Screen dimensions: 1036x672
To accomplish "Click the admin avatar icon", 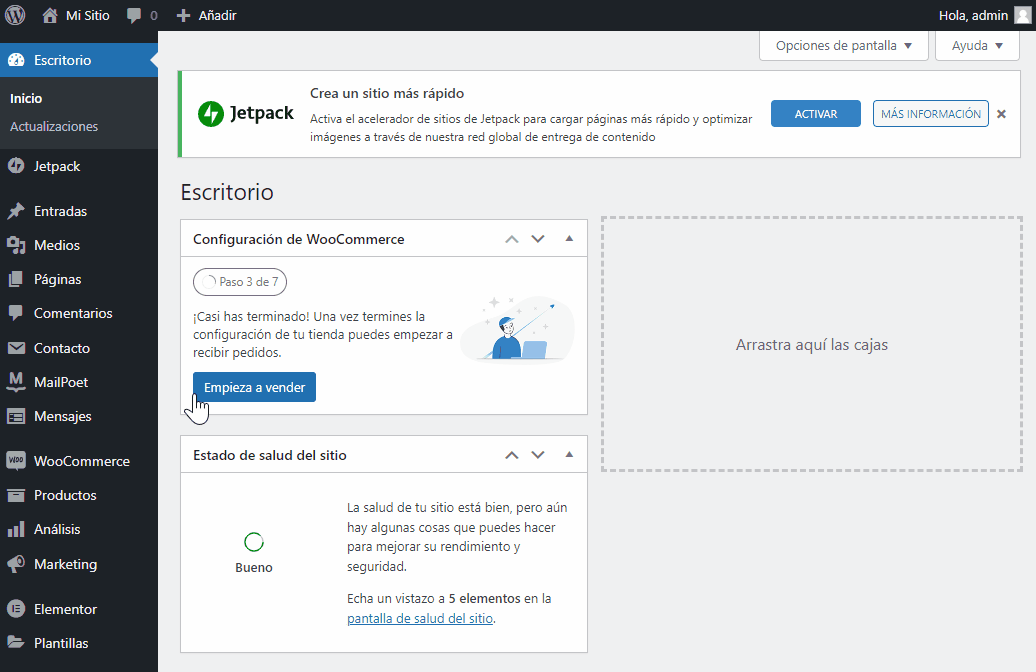I will tap(1023, 15).
